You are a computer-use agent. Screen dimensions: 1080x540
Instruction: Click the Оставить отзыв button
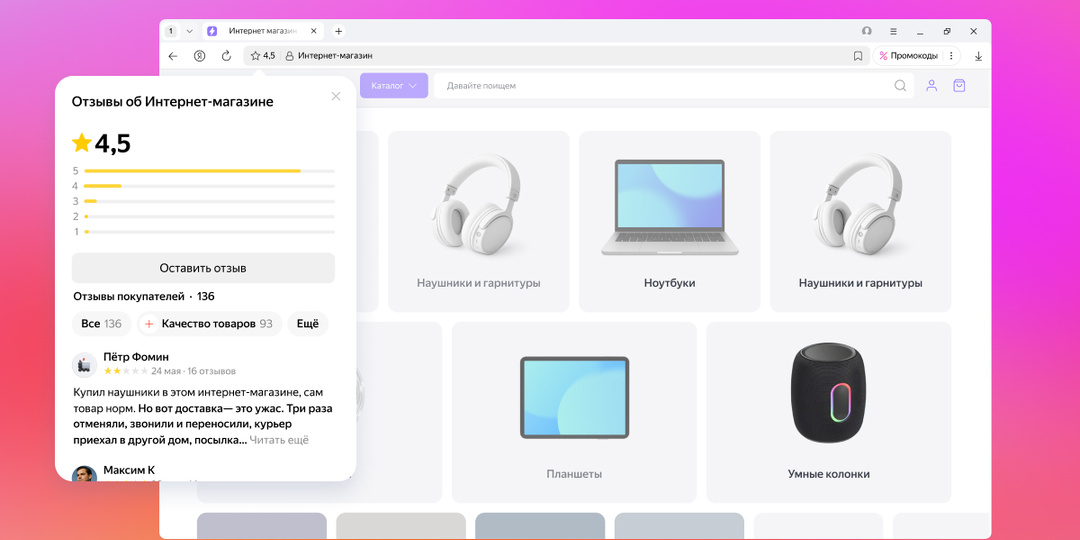[203, 268]
